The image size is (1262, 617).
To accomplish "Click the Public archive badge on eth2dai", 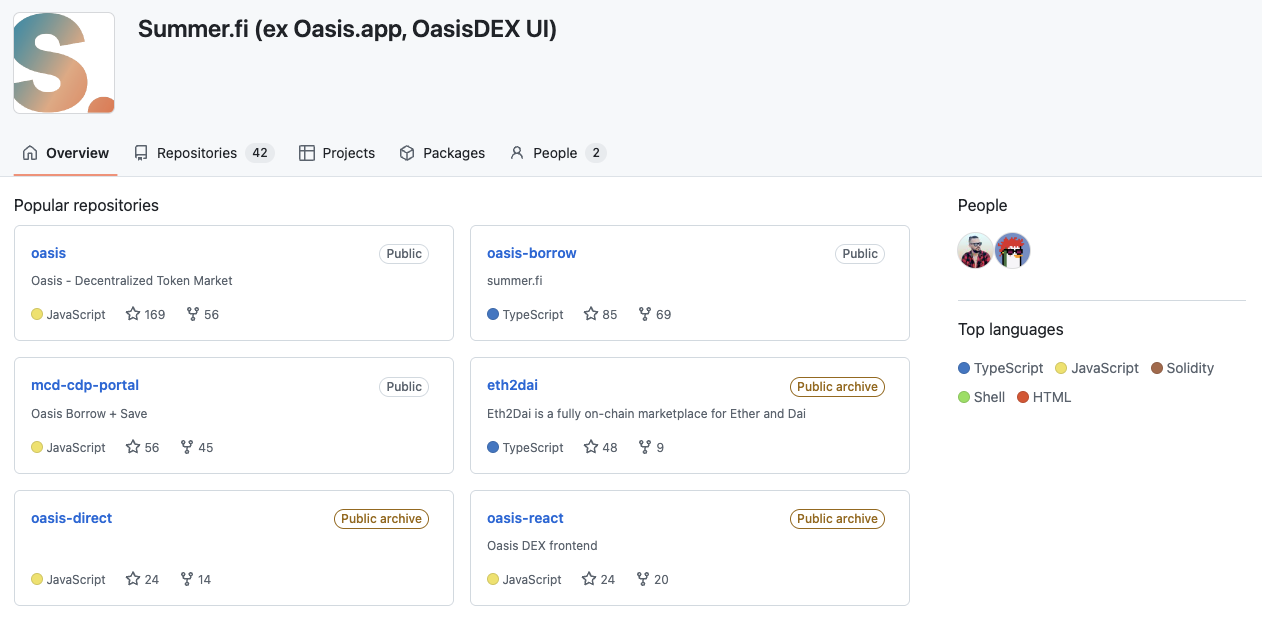I will 837,387.
